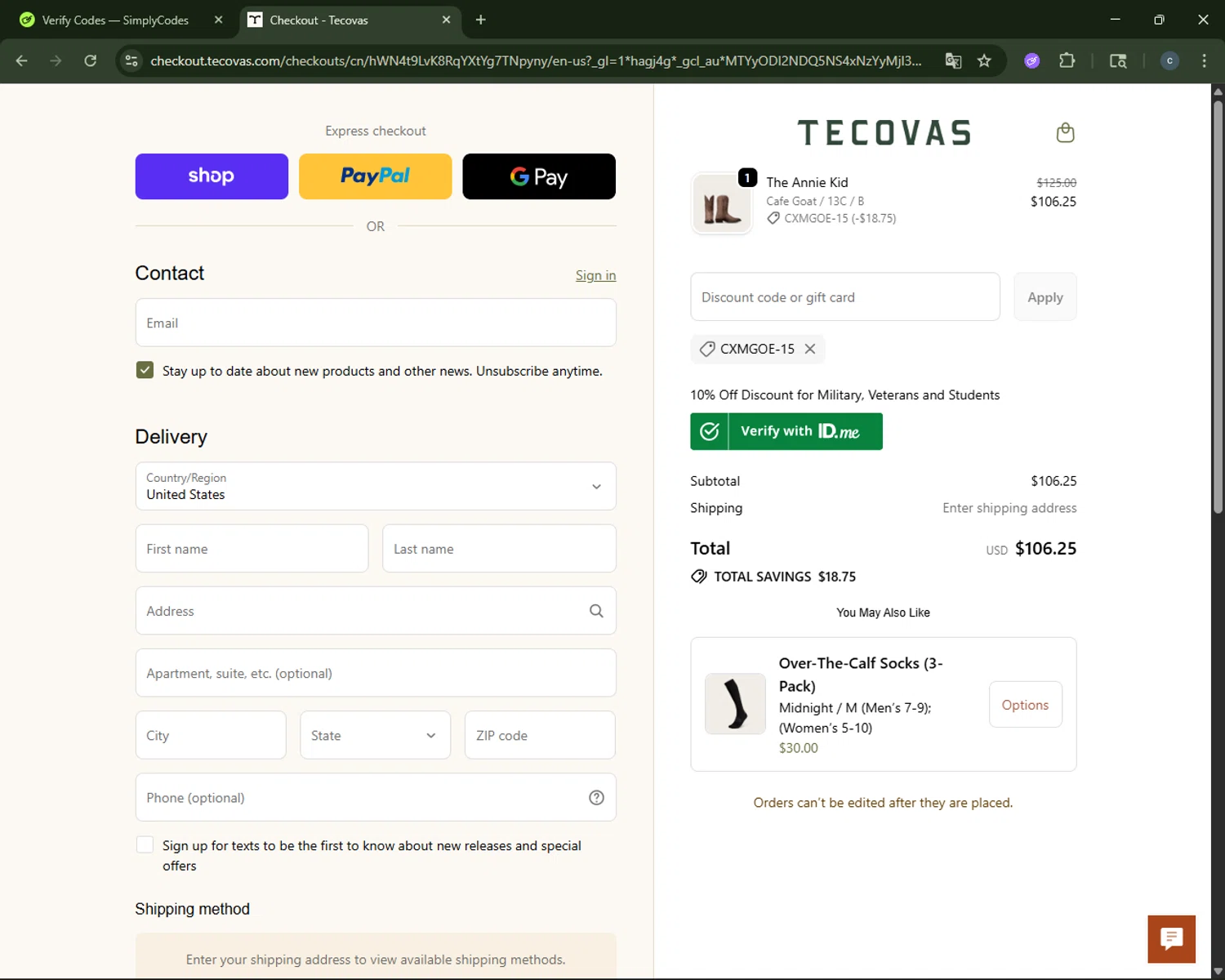Uncheck the stay up to date newsletter checkbox

[x=145, y=370]
